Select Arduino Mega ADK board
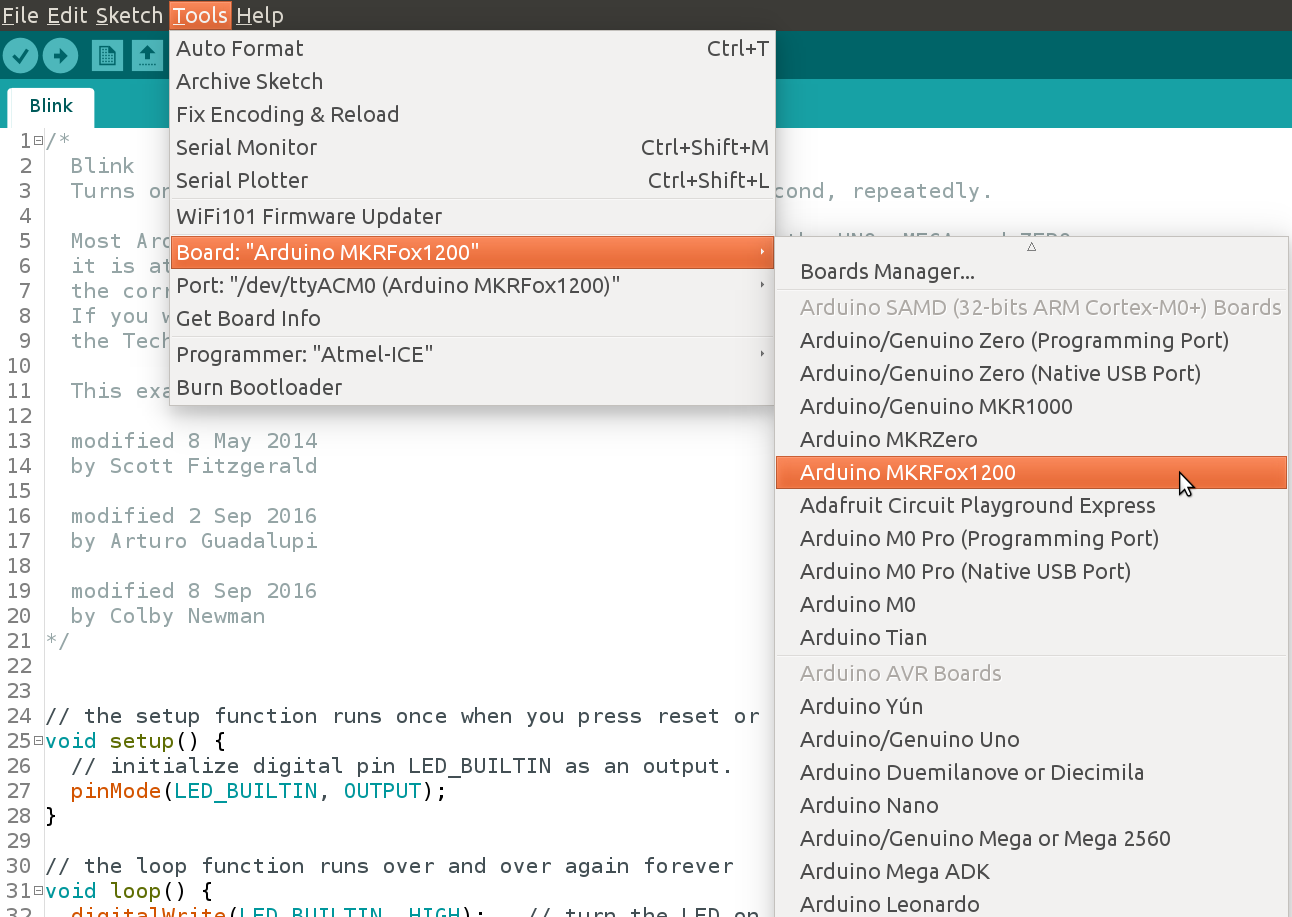1292x917 pixels. pyautogui.click(x=1031, y=871)
